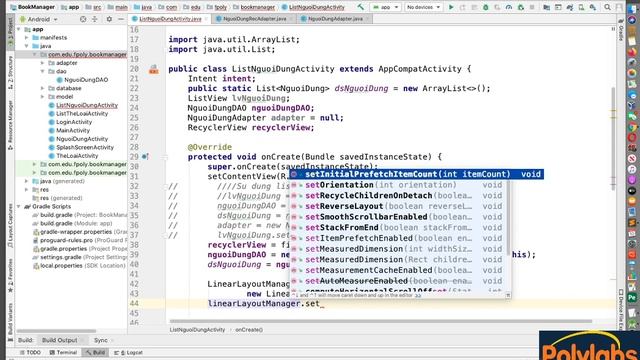Open Gradle tool window on right edge
The image size is (640, 360).
pyautogui.click(x=620, y=29)
